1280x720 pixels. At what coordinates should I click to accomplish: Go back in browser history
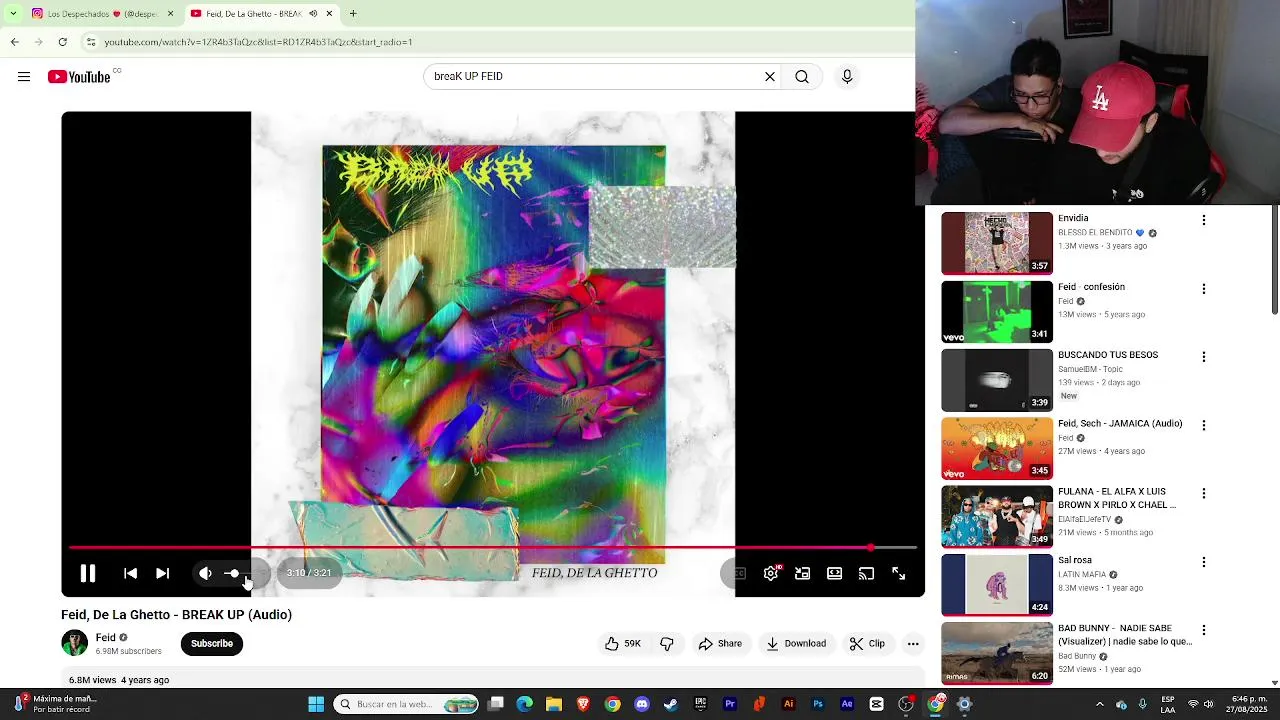click(14, 42)
